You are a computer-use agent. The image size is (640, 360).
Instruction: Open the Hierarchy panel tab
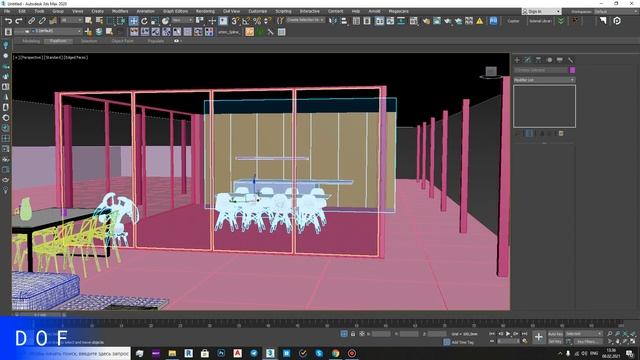(x=538, y=60)
